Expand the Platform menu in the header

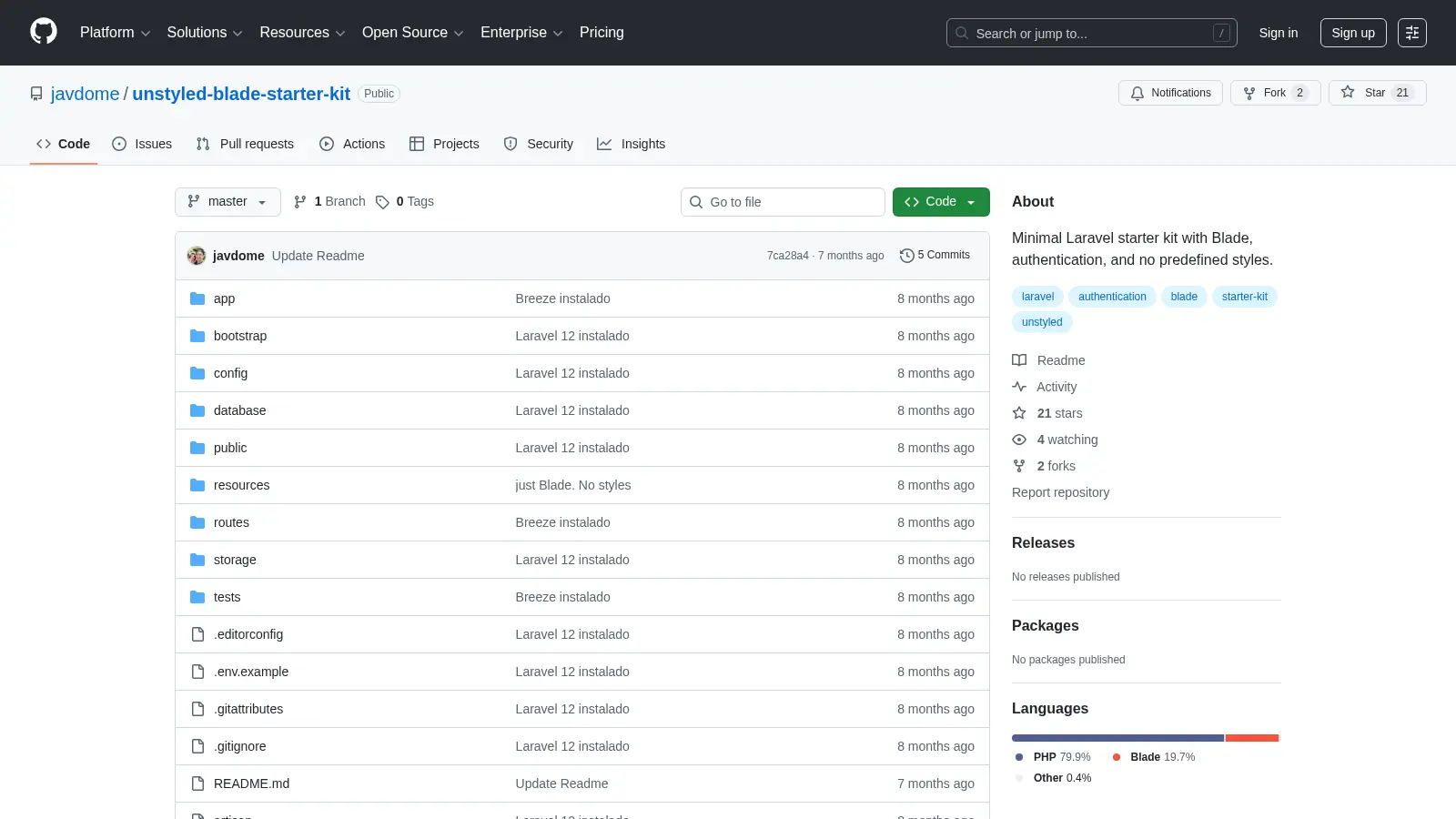pos(115,33)
